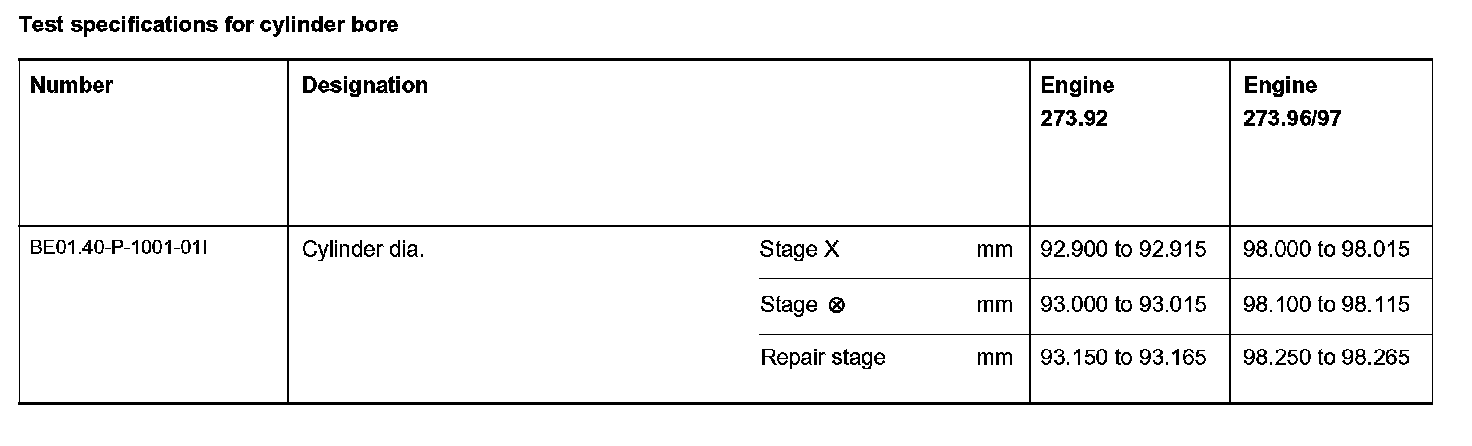Click the 'mm' unit in Repair stage row
Screen dimensions: 1472x446
tap(994, 358)
